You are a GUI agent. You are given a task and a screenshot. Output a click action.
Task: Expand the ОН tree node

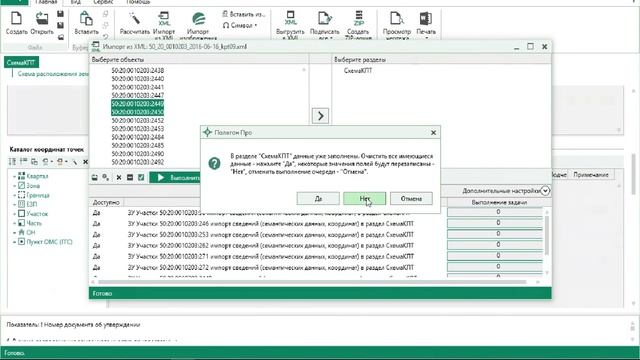click(14, 233)
